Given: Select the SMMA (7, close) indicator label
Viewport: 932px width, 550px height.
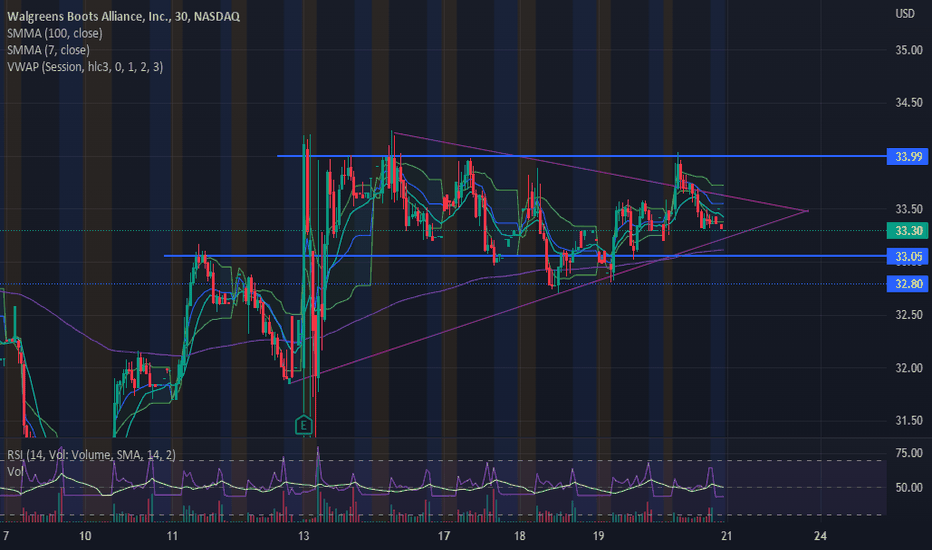Looking at the screenshot, I should pyautogui.click(x=48, y=50).
